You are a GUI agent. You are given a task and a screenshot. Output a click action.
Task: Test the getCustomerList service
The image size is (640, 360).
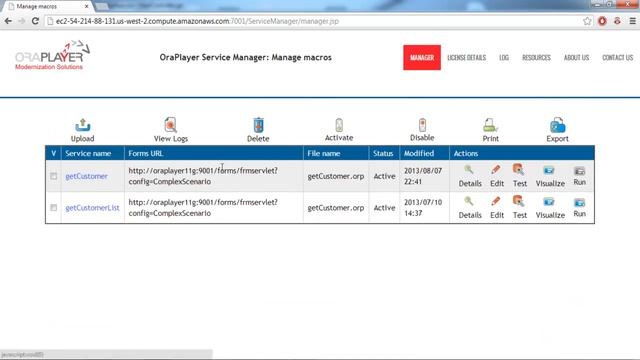click(520, 207)
